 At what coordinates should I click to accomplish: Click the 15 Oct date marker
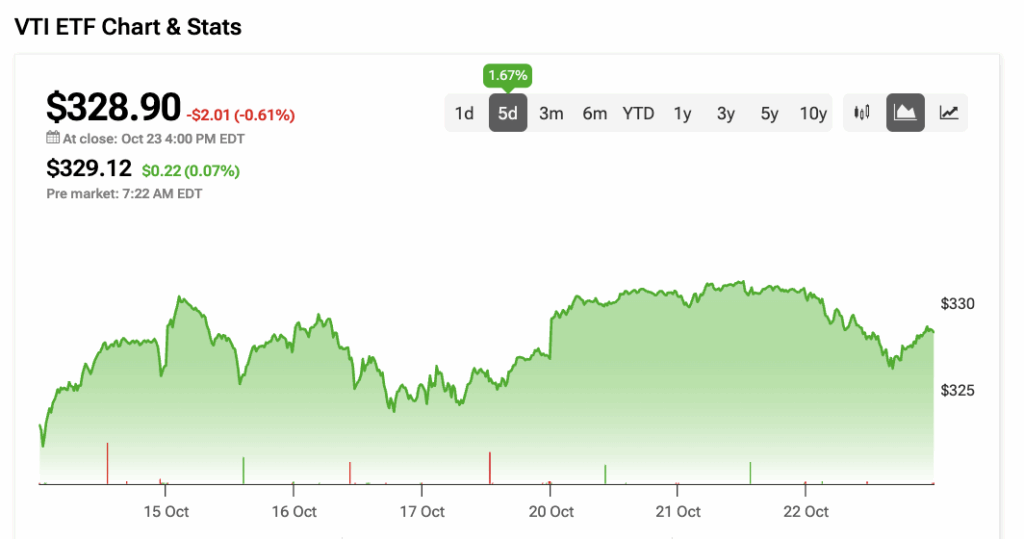point(165,511)
